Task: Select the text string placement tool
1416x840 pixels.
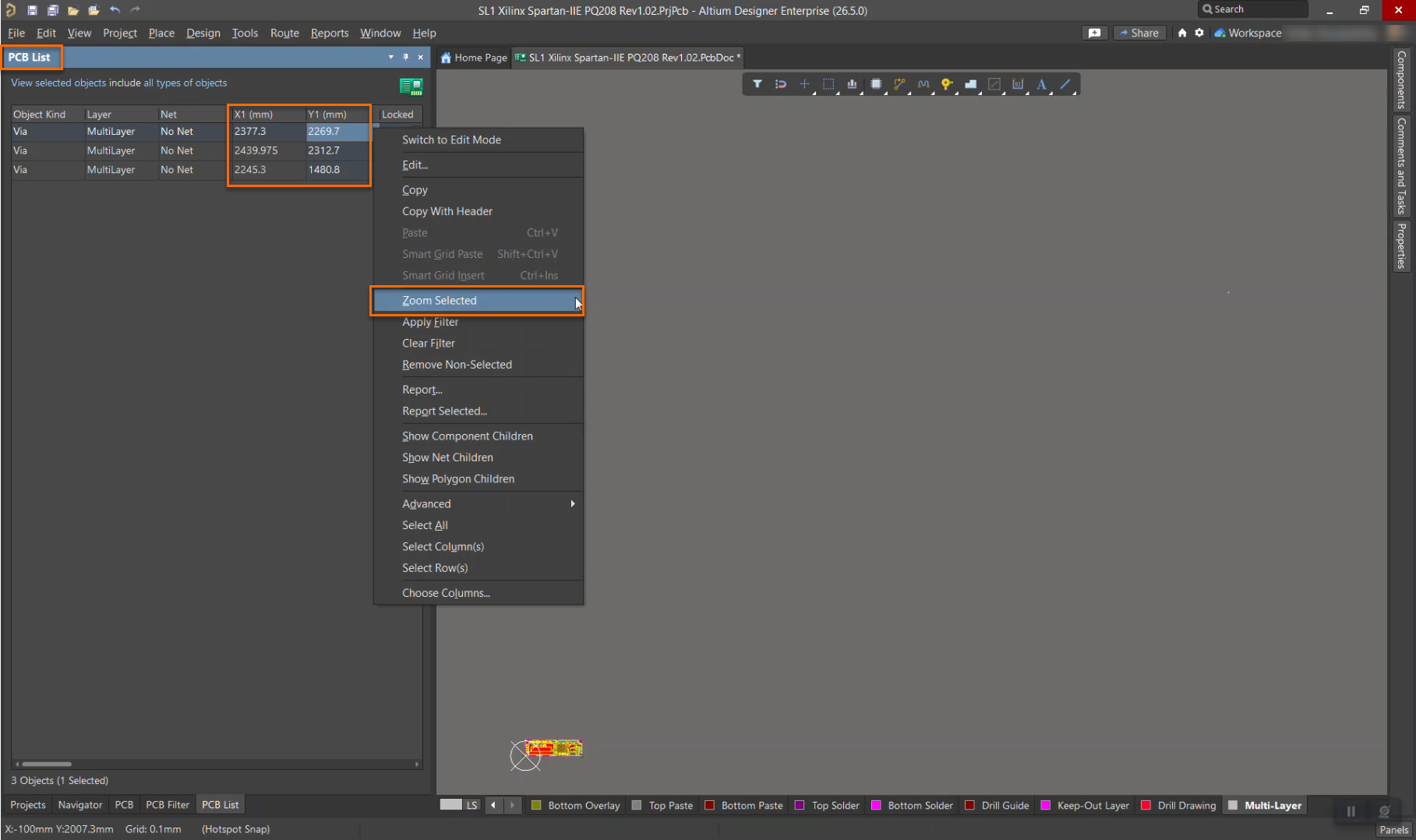Action: pos(1042,84)
